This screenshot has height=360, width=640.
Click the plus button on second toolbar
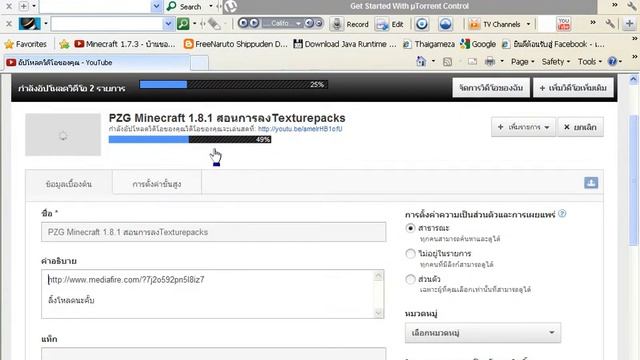tap(629, 24)
